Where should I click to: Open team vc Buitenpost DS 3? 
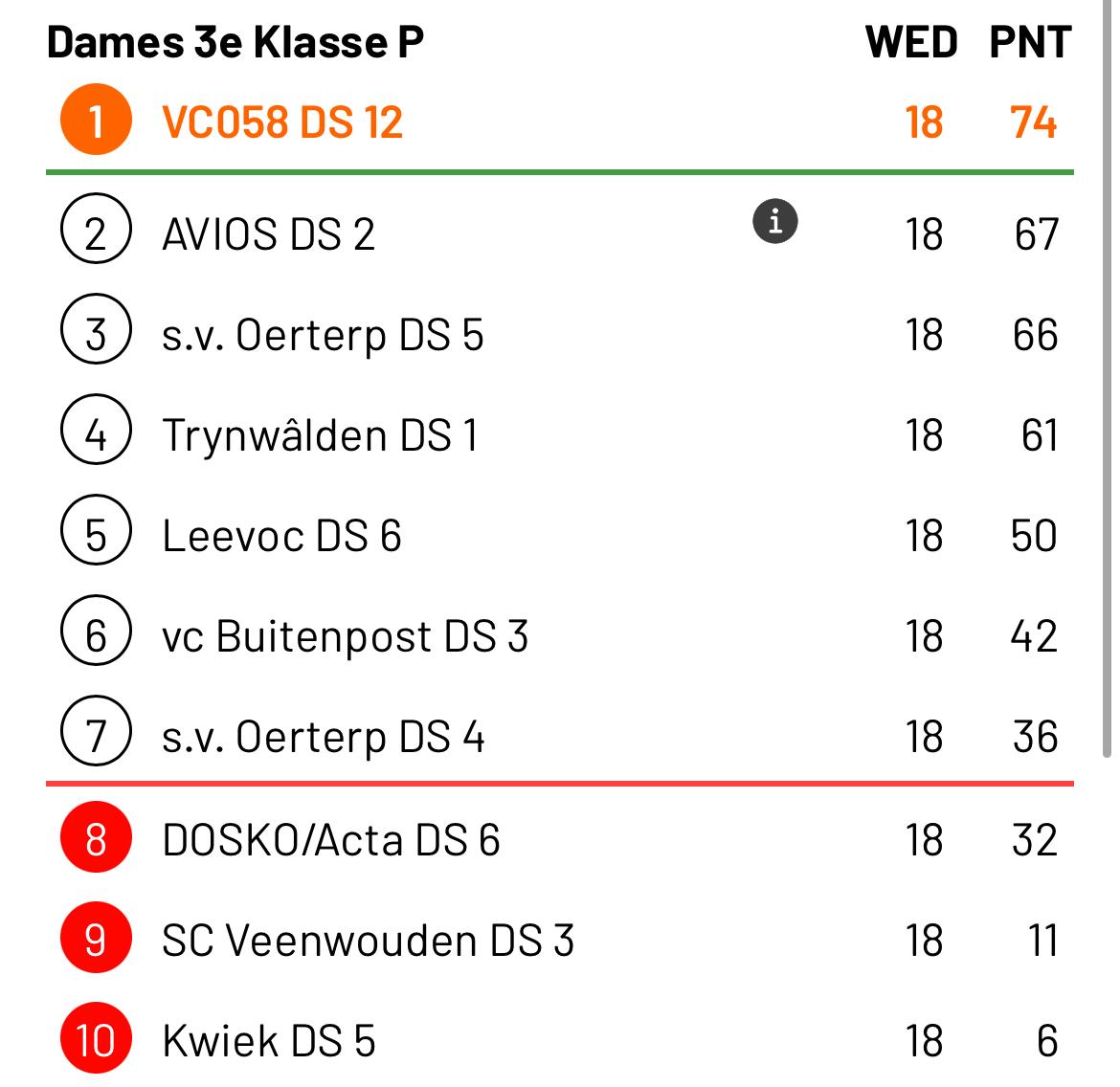(x=345, y=637)
